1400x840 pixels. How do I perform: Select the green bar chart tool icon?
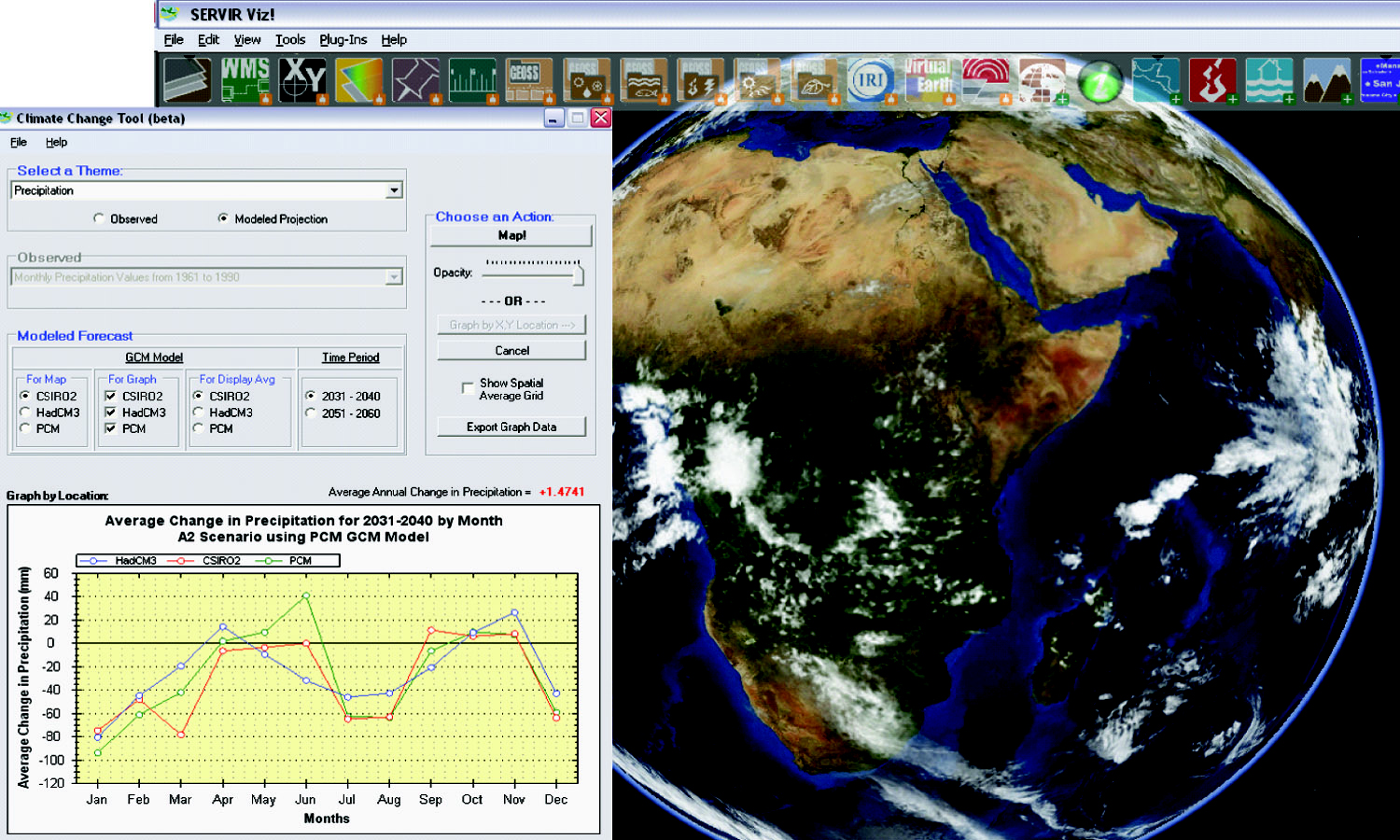pyautogui.click(x=473, y=79)
